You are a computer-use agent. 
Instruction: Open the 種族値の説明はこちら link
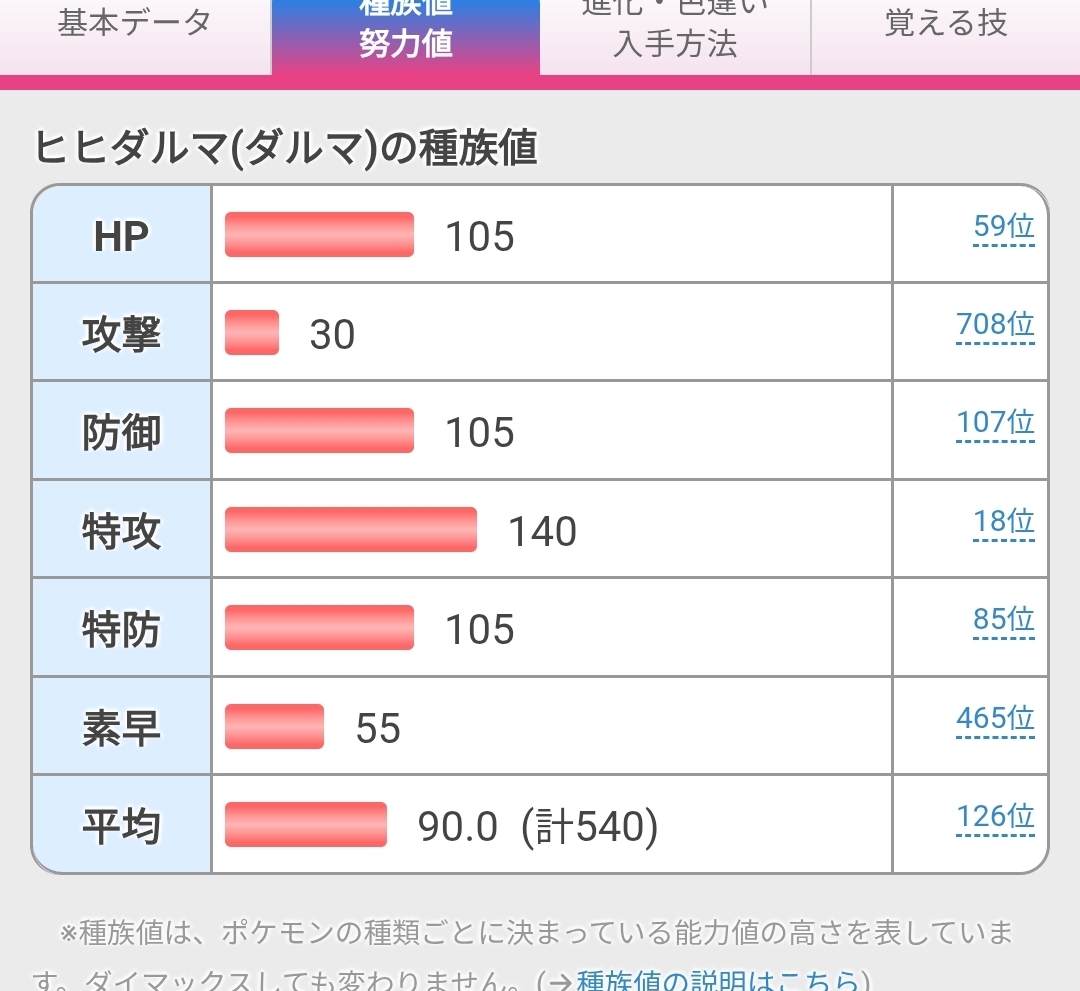[716, 981]
